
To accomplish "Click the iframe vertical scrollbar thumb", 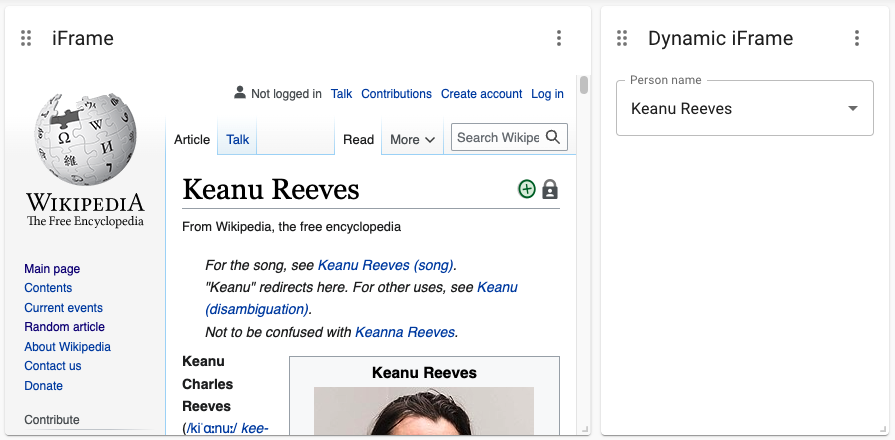I will 584,85.
